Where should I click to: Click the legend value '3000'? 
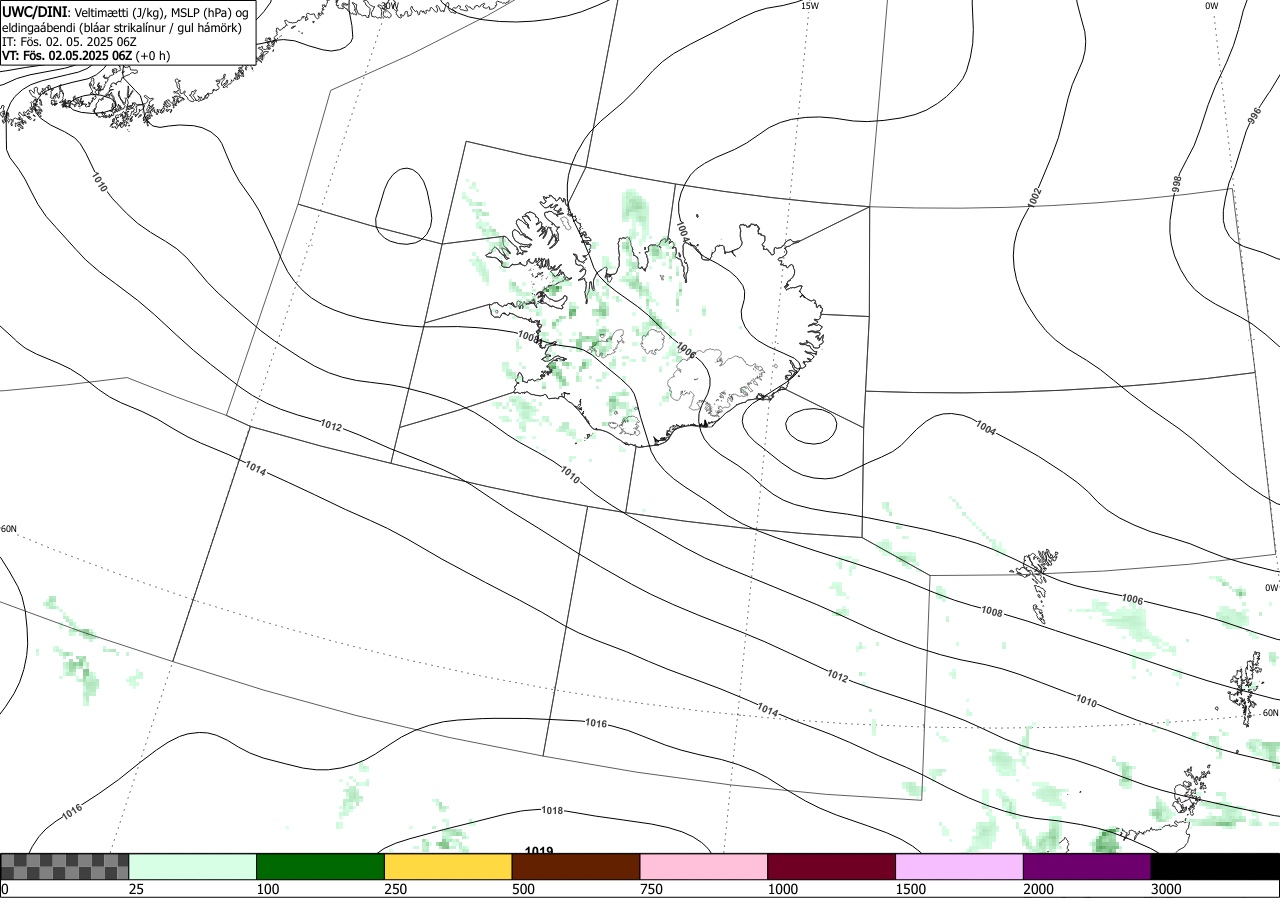[1166, 889]
